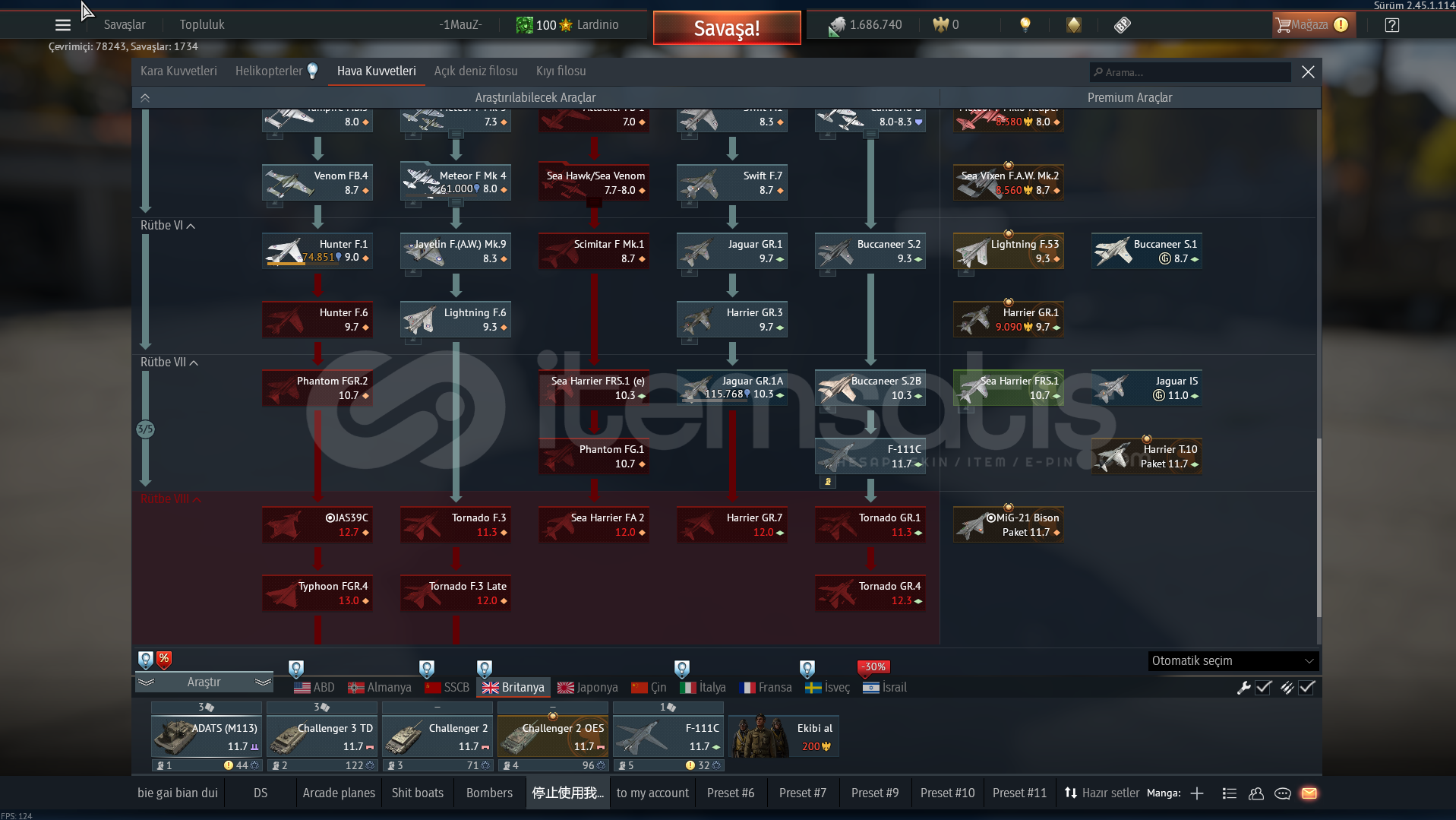The image size is (1456, 820).
Task: Add squad member with plus icon
Action: [1197, 793]
